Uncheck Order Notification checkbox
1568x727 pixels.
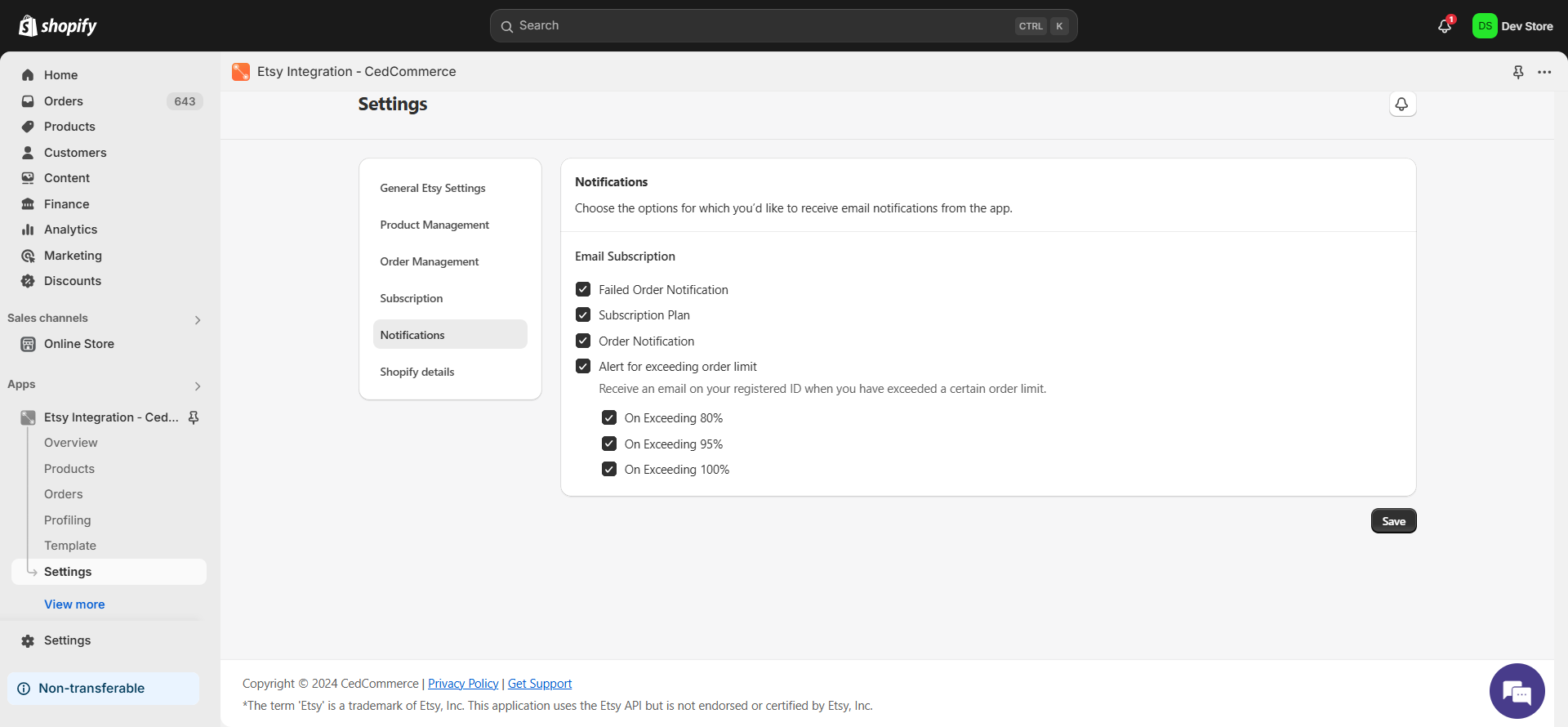point(583,341)
